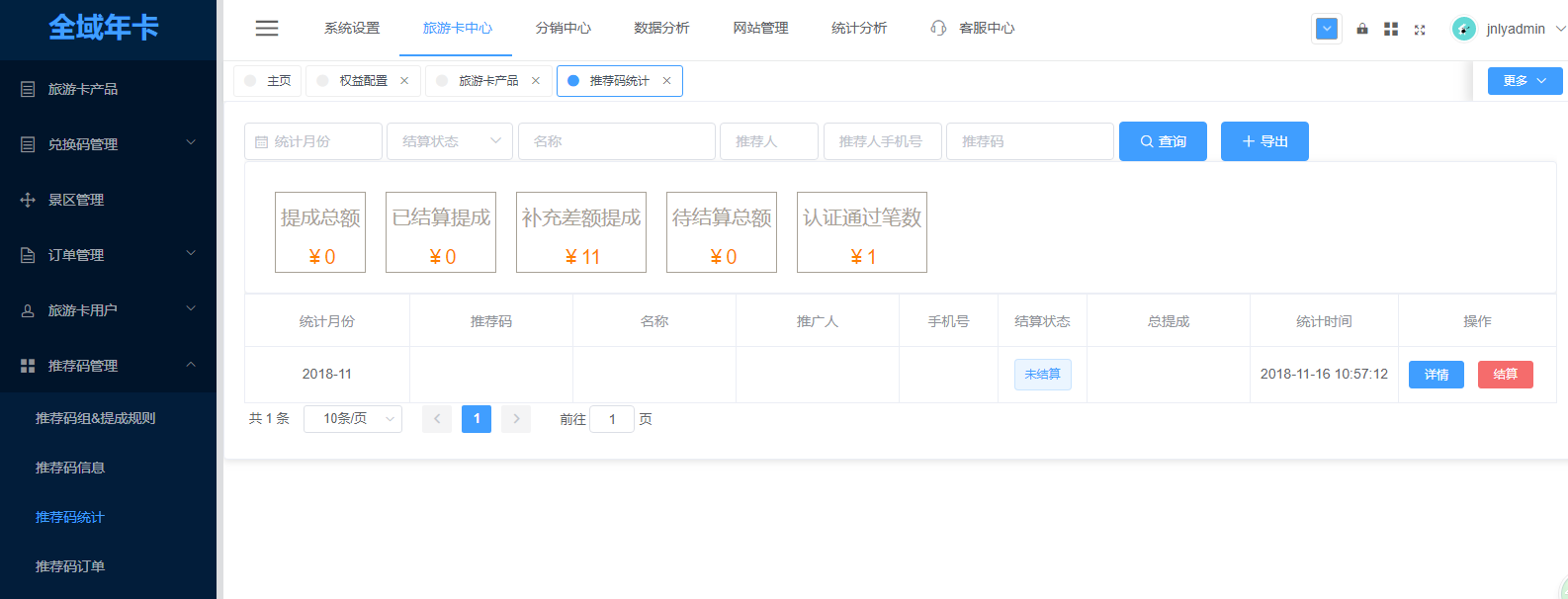1568x599 pixels.
Task: Expand the 订单管理 sidebar menu
Action: 191,253
